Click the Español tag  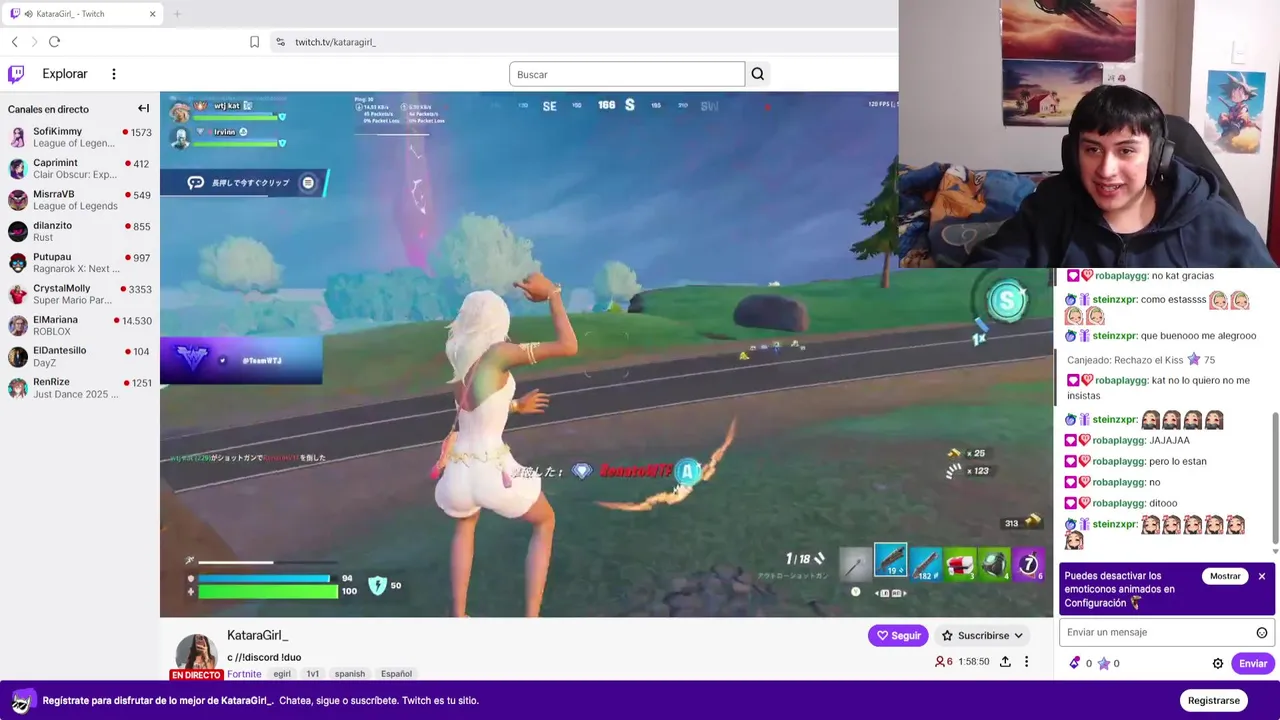[396, 674]
